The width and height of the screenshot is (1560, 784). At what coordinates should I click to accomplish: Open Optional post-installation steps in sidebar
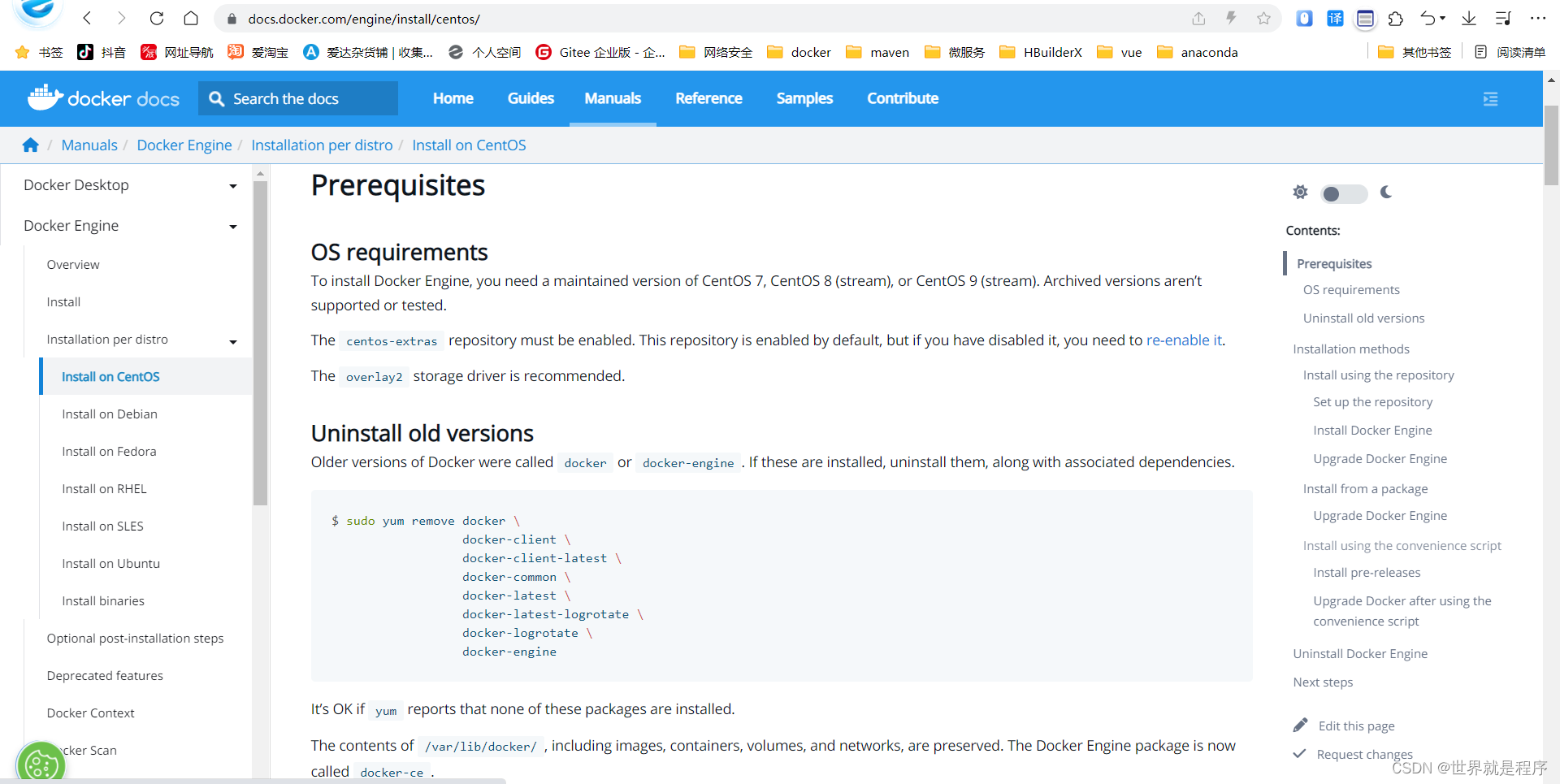point(135,639)
